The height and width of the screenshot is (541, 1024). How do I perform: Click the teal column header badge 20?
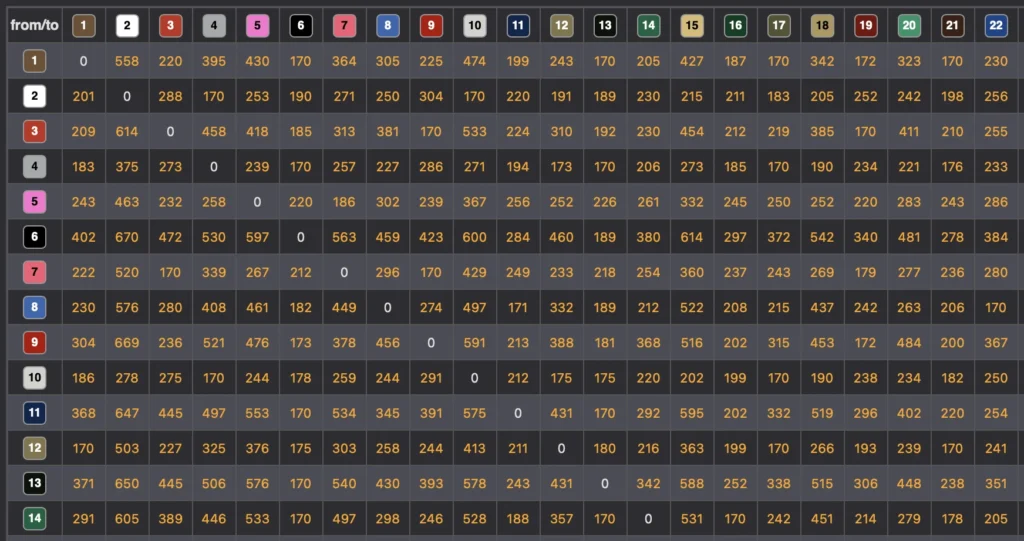click(908, 25)
